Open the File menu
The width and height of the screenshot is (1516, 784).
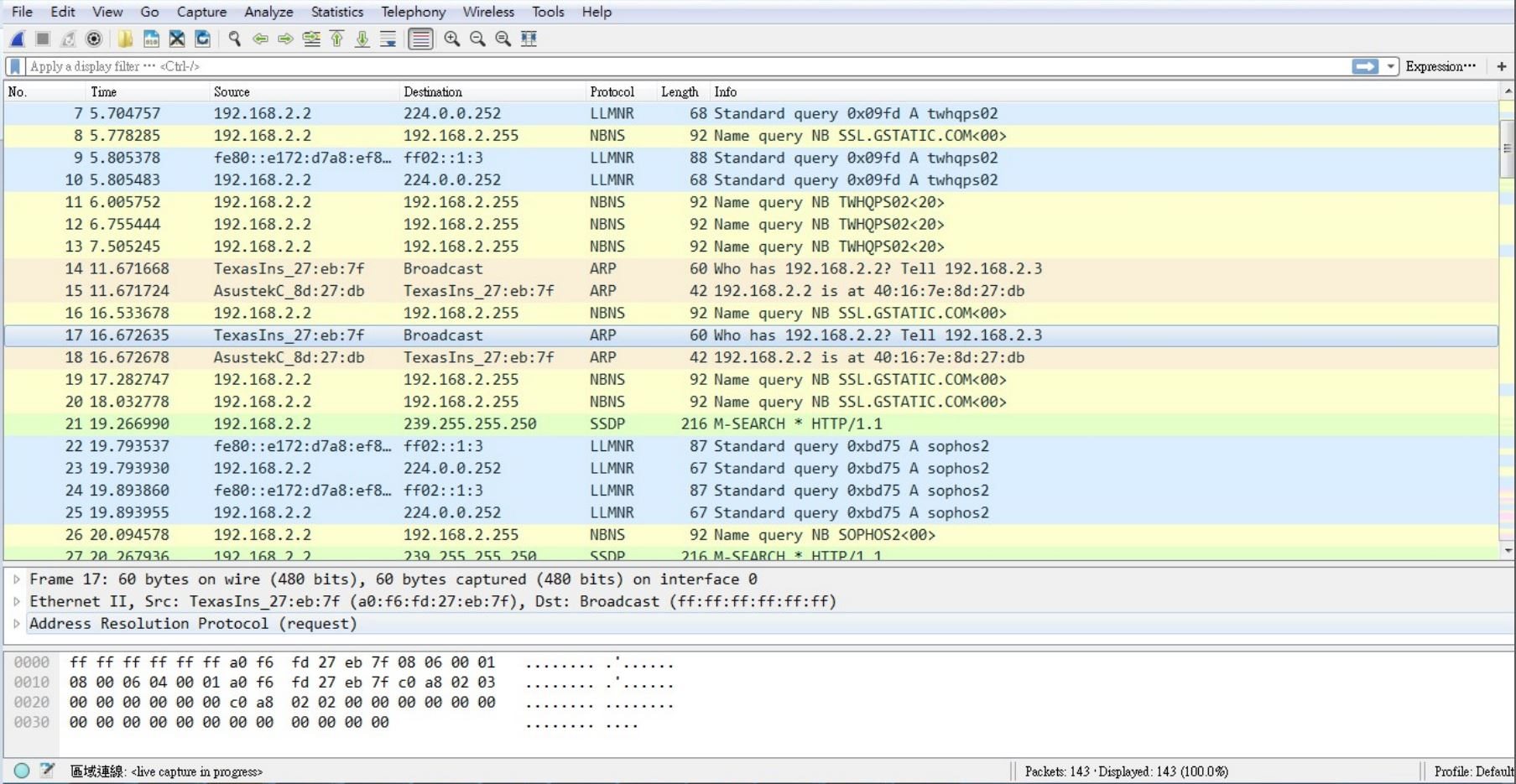(x=23, y=12)
